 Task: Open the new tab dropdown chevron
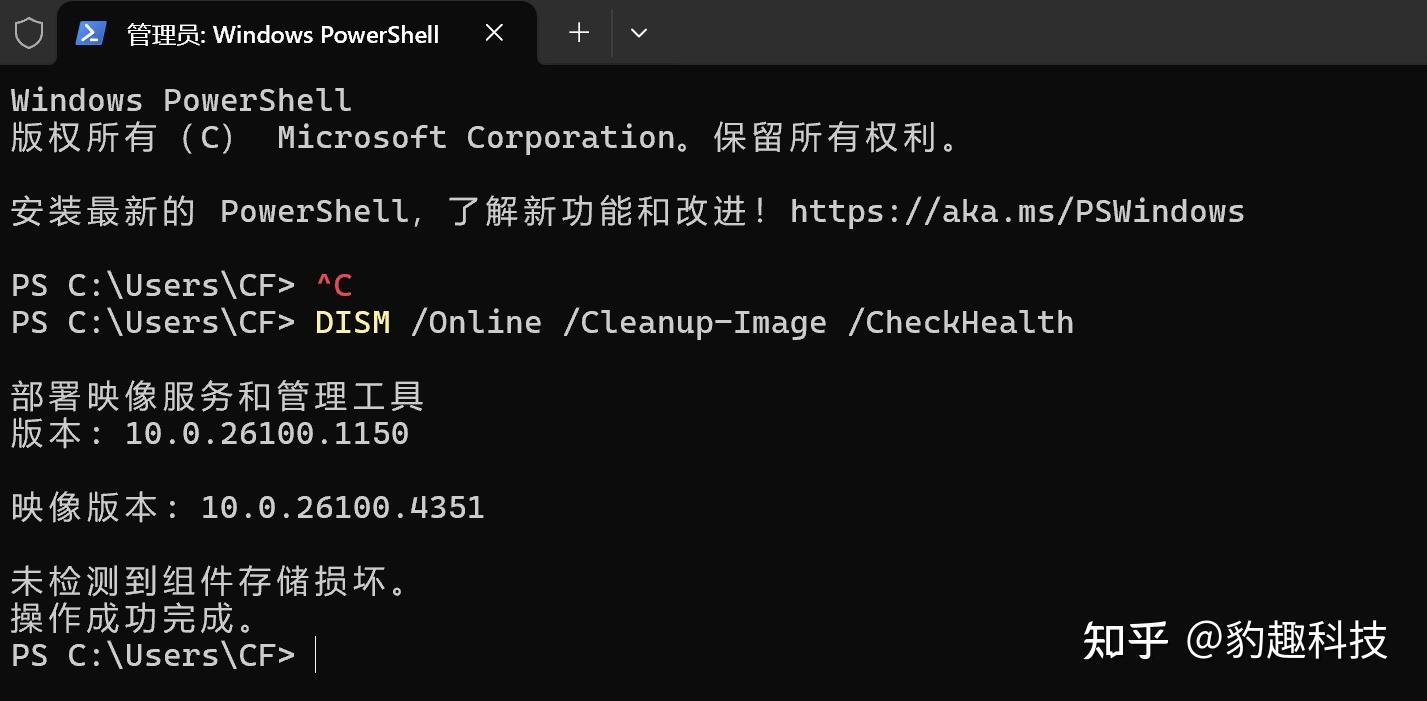[x=638, y=32]
